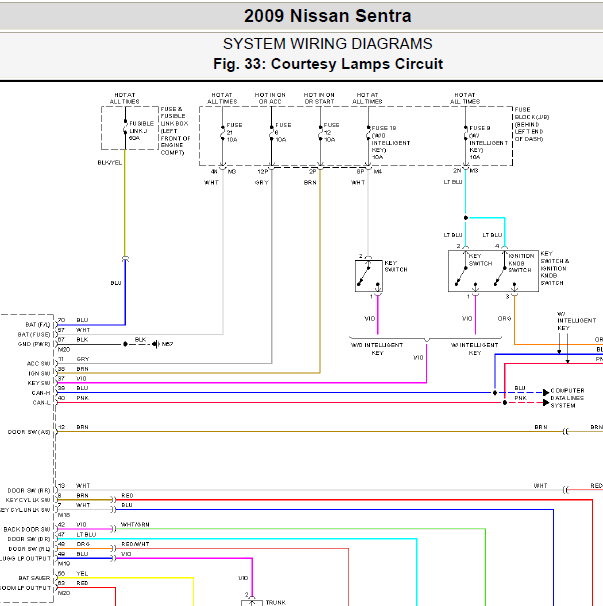
Task: Select the "WHT/GRN" wire color label
Action: coord(135,524)
